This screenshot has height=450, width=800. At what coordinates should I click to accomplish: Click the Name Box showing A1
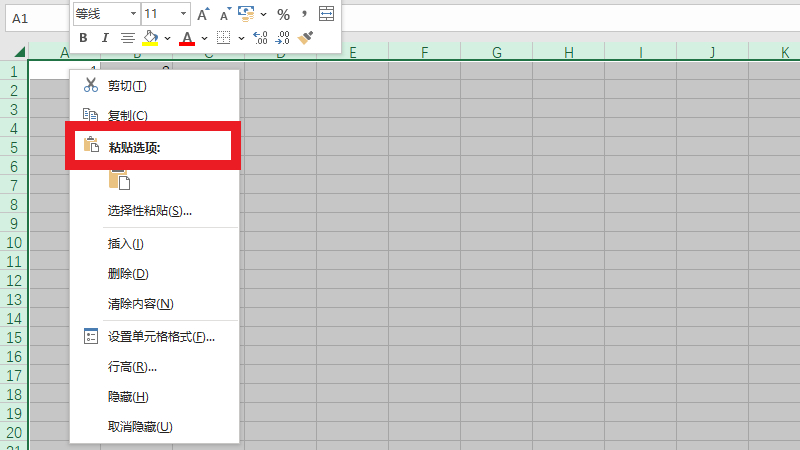click(x=36, y=19)
